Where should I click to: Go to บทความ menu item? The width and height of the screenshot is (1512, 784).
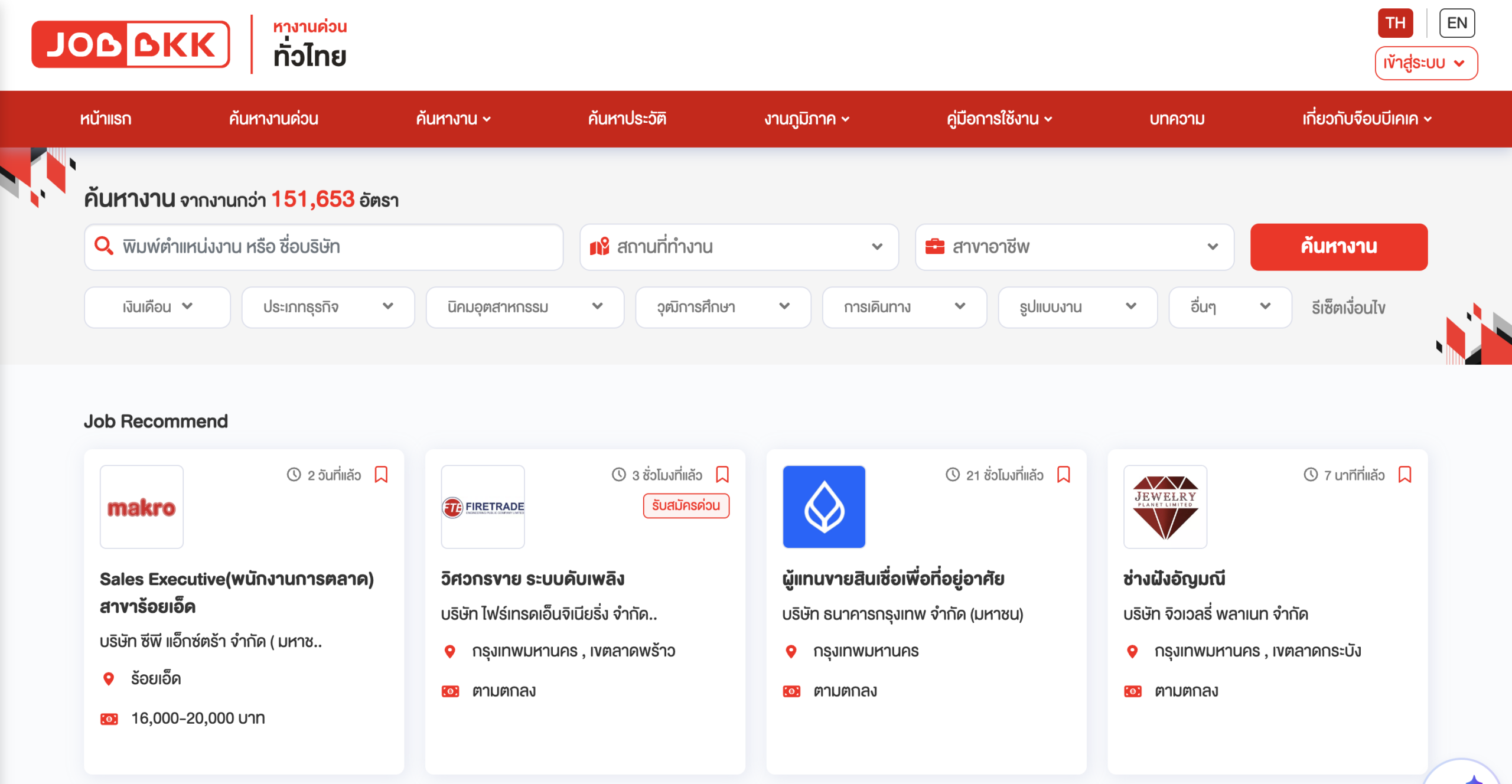1177,119
